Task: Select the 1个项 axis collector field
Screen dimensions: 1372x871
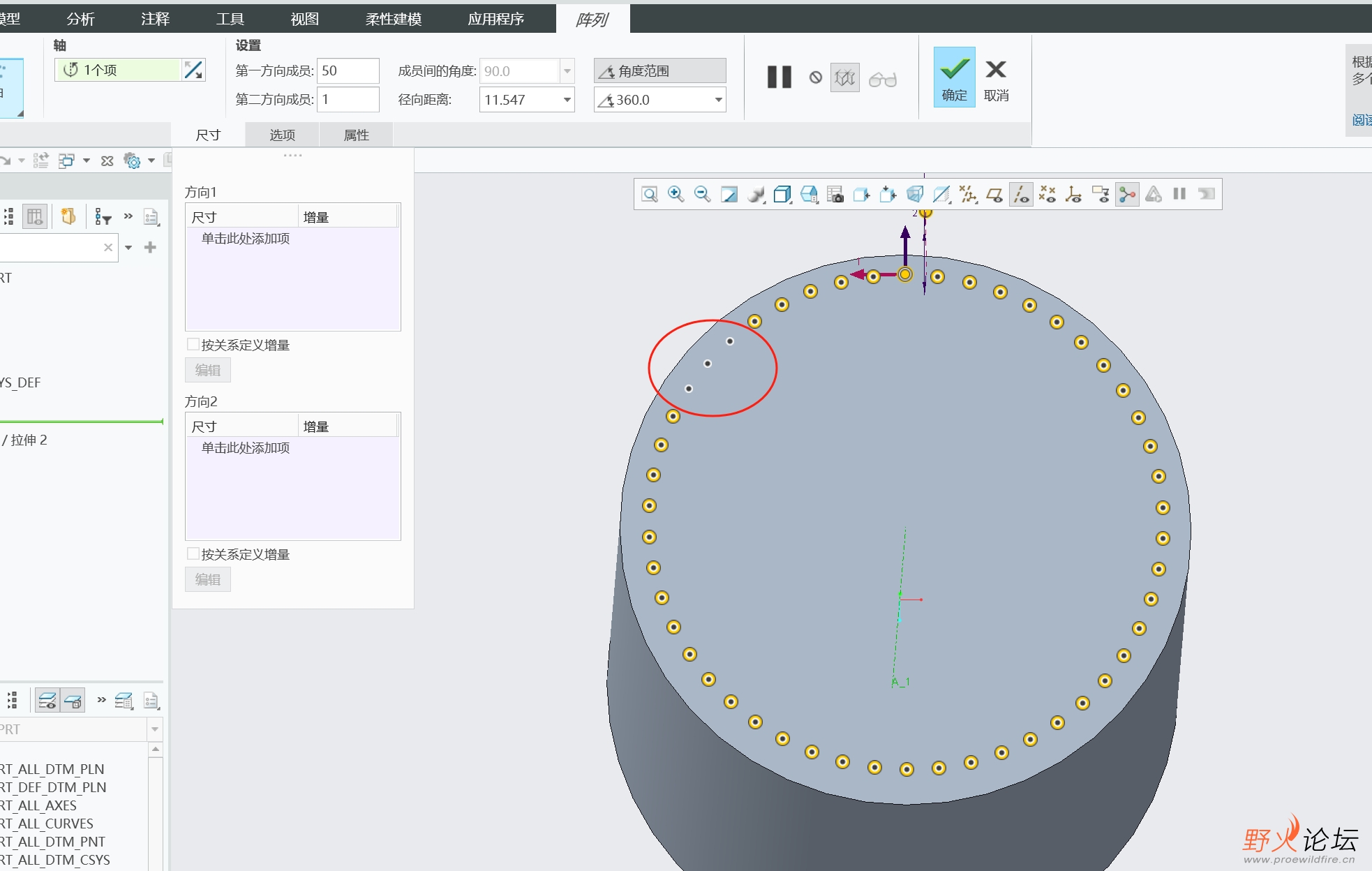Action: [117, 70]
